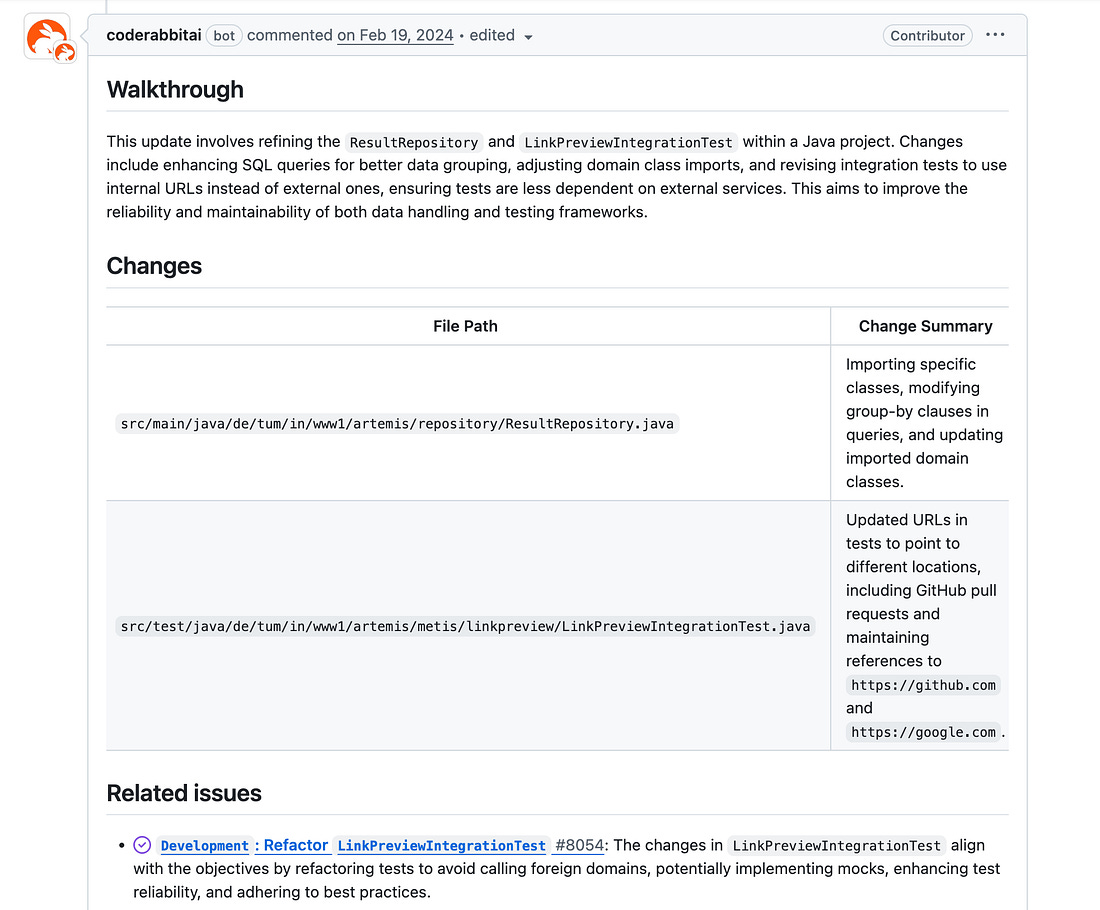Open pull request #8054
Screen dimensions: 1100x910
pos(578,845)
